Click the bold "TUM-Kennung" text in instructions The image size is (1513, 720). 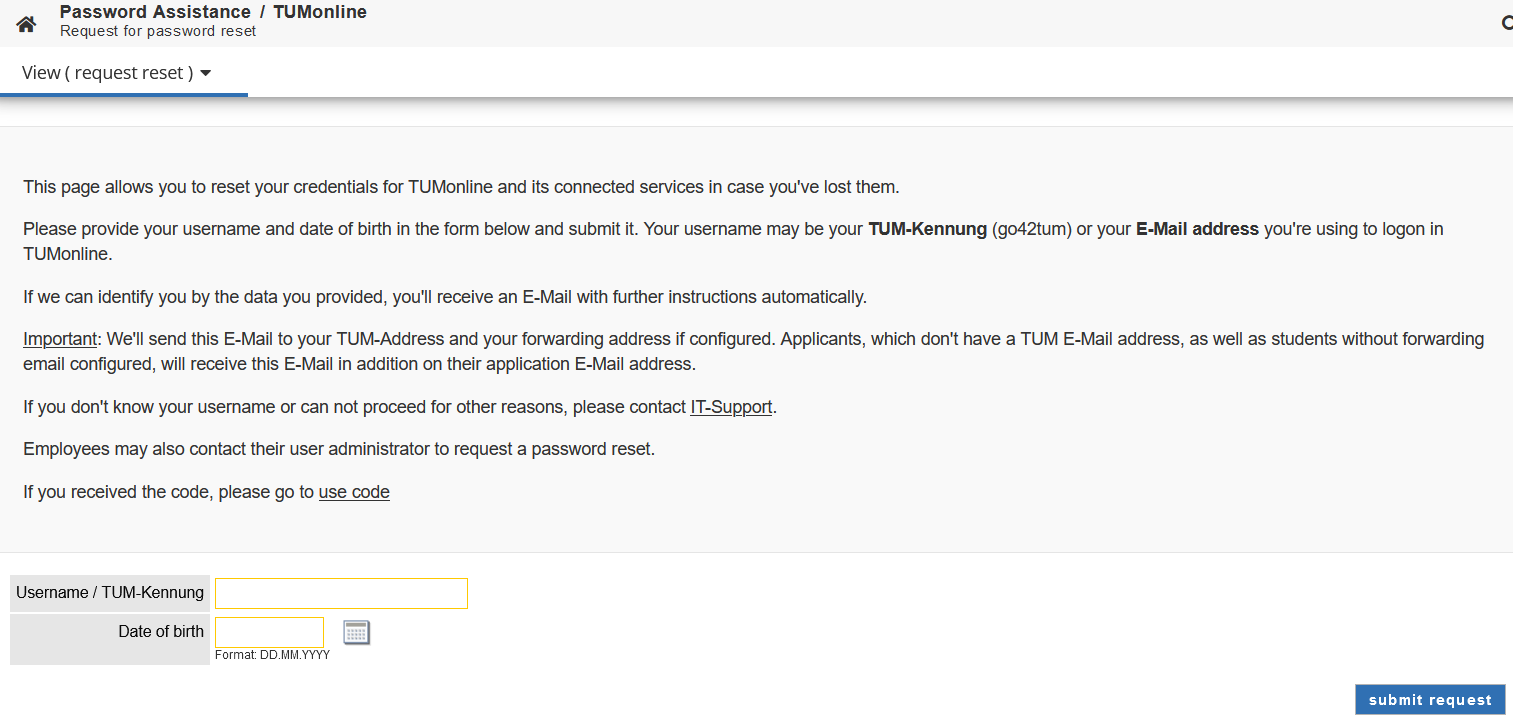927,229
